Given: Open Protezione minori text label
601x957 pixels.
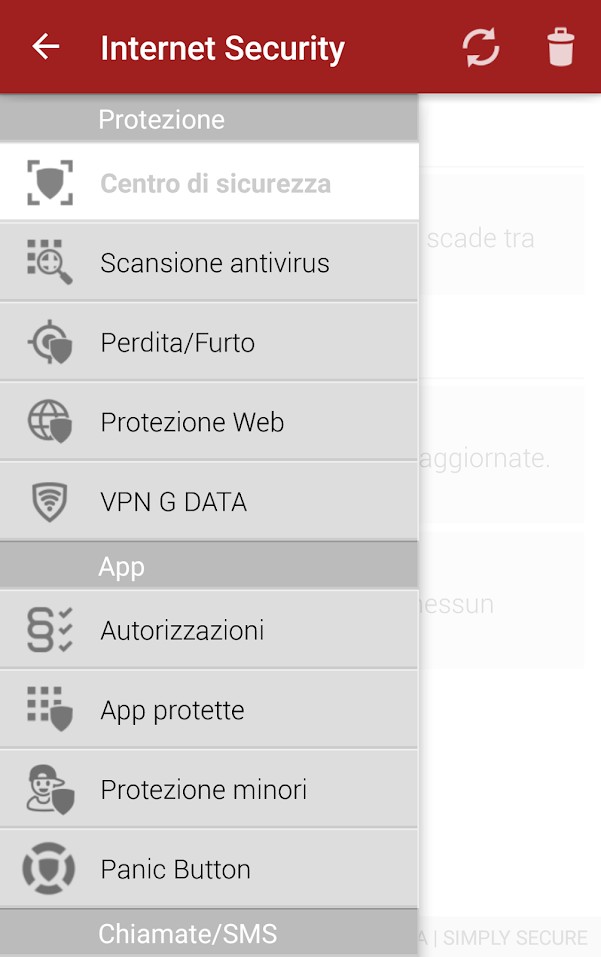Looking at the screenshot, I should [x=204, y=790].
